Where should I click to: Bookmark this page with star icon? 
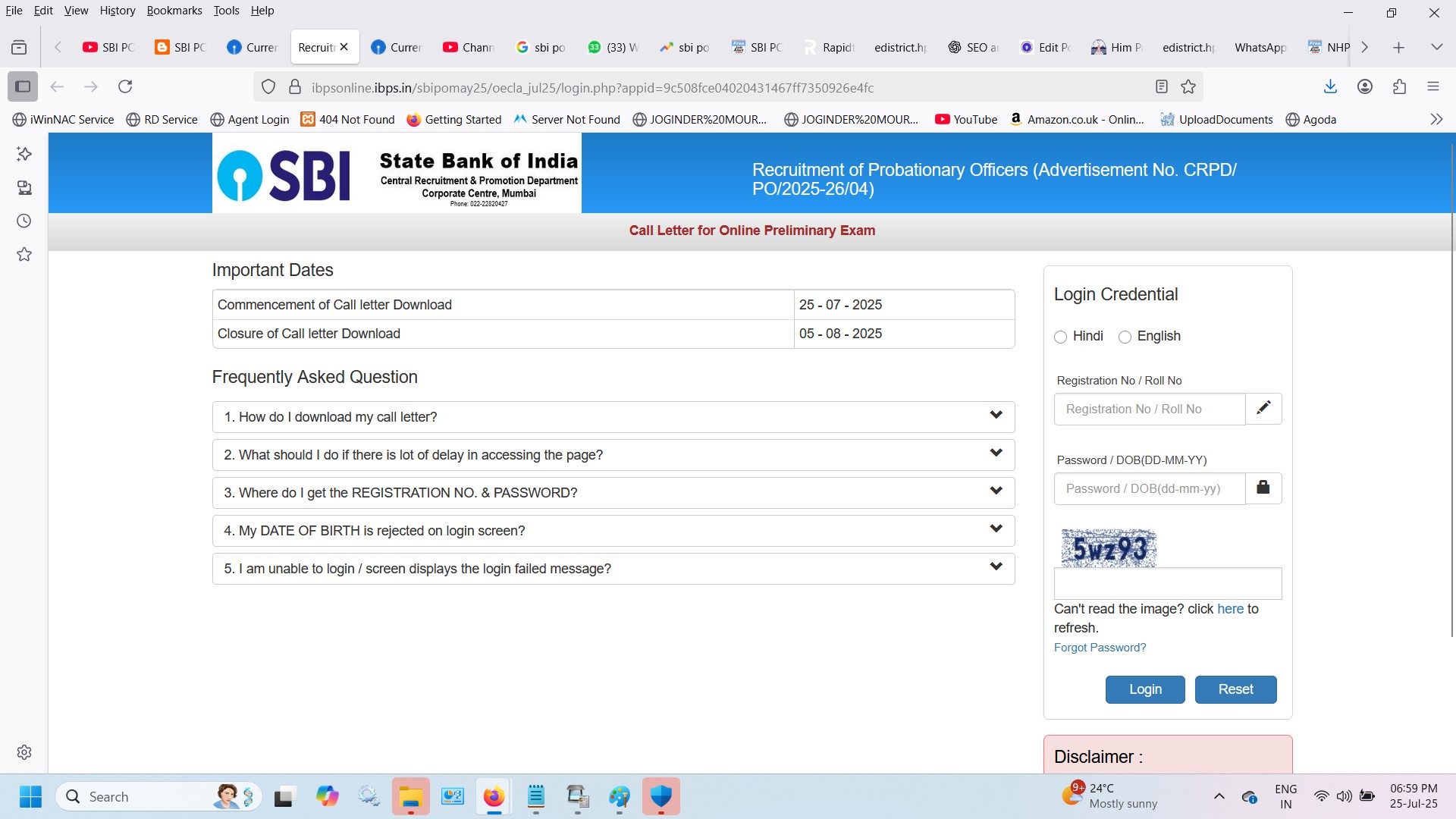point(1188,87)
